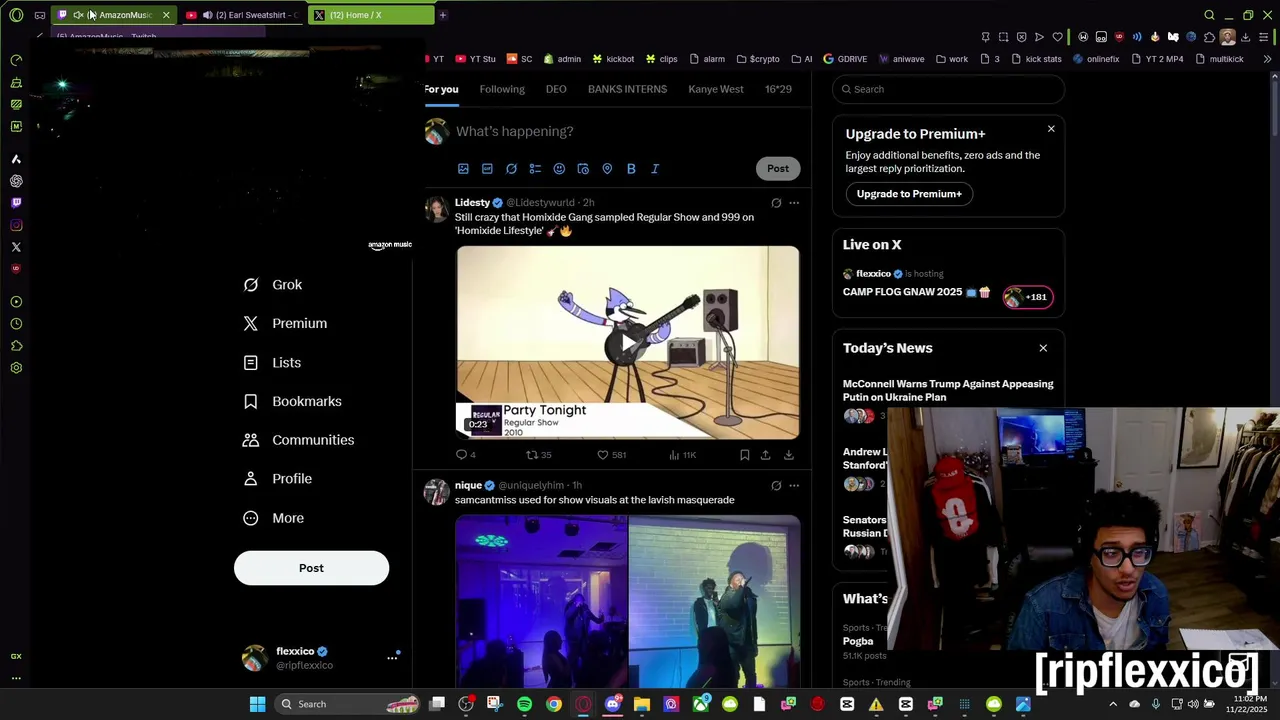Tag a location in the composer
The width and height of the screenshot is (1280, 720).
coord(607,169)
